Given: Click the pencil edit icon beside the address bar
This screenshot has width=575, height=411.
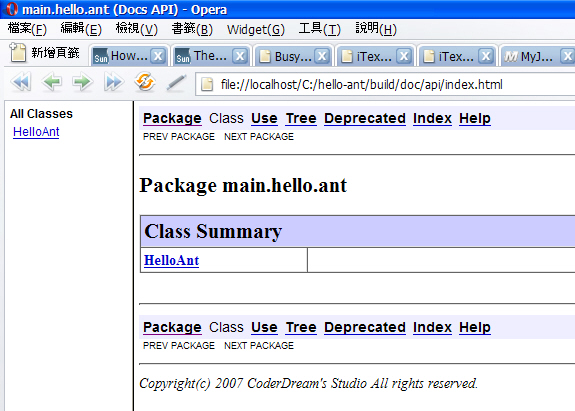Looking at the screenshot, I should coord(176,82).
